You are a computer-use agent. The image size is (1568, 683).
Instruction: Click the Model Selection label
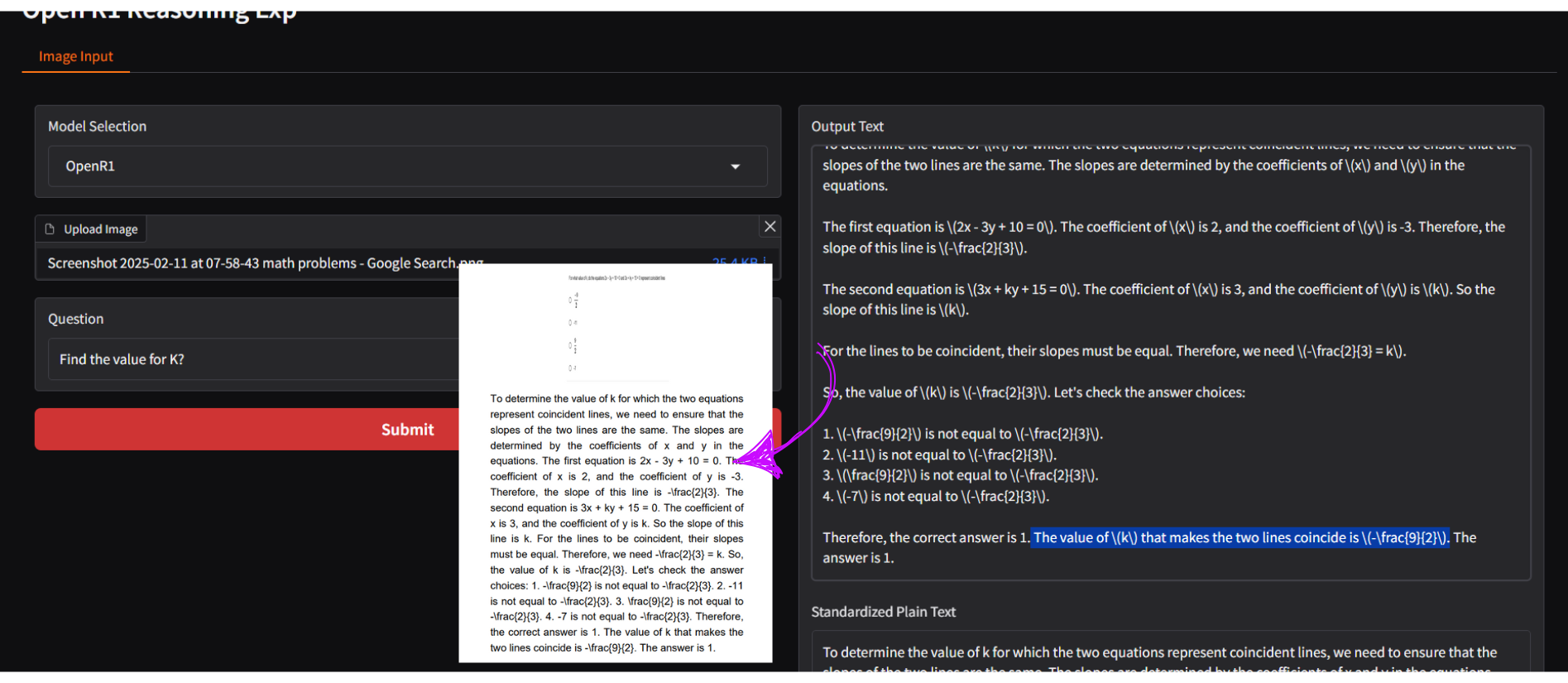click(x=97, y=127)
